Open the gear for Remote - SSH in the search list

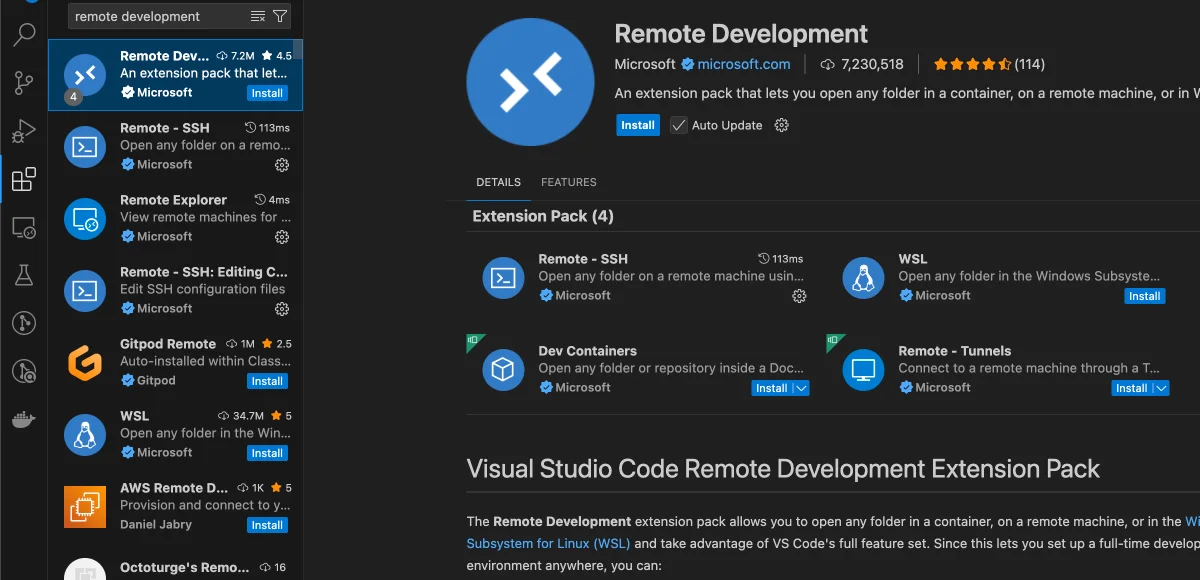[x=282, y=165]
